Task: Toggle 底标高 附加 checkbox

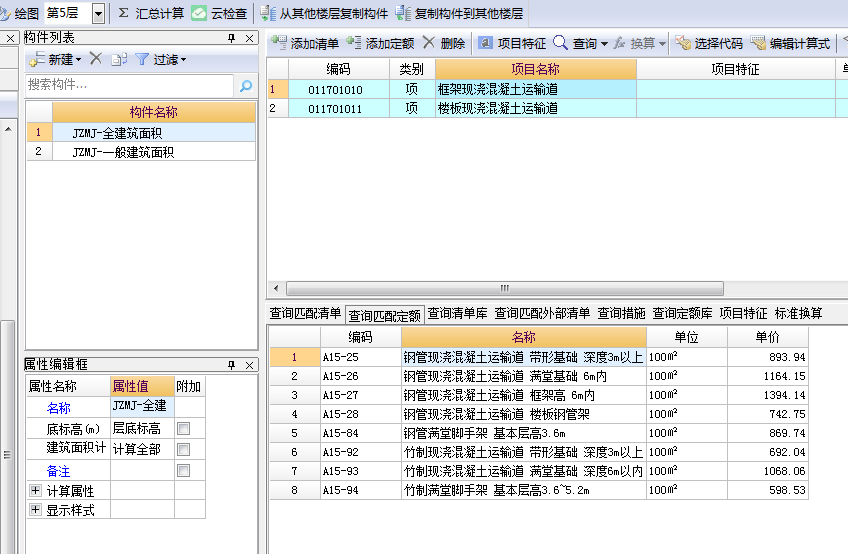Action: pyautogui.click(x=184, y=428)
